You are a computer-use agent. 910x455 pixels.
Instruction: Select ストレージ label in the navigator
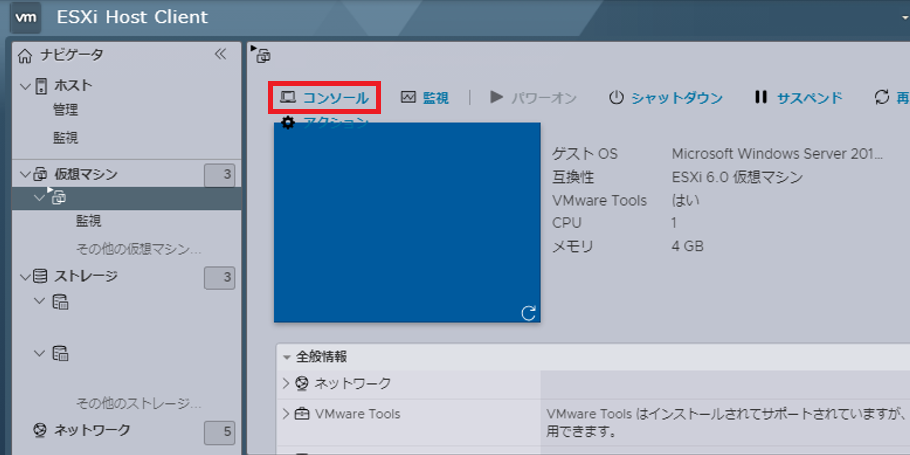(86, 276)
